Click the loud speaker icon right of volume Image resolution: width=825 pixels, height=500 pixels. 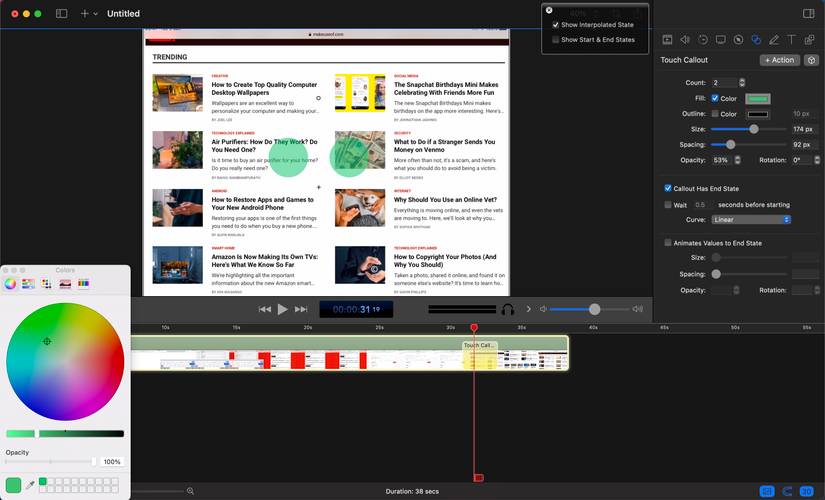[638, 309]
